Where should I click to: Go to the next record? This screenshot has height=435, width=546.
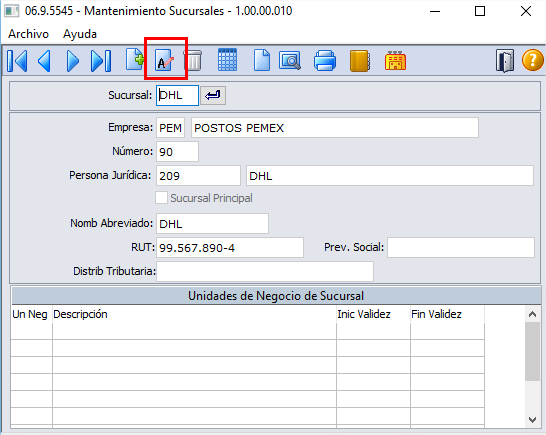point(72,61)
